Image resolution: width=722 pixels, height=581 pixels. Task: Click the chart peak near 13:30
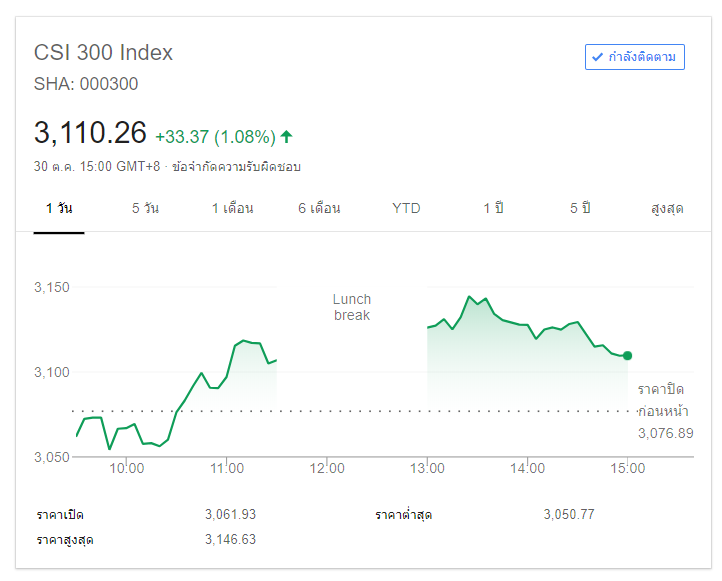tap(469, 297)
